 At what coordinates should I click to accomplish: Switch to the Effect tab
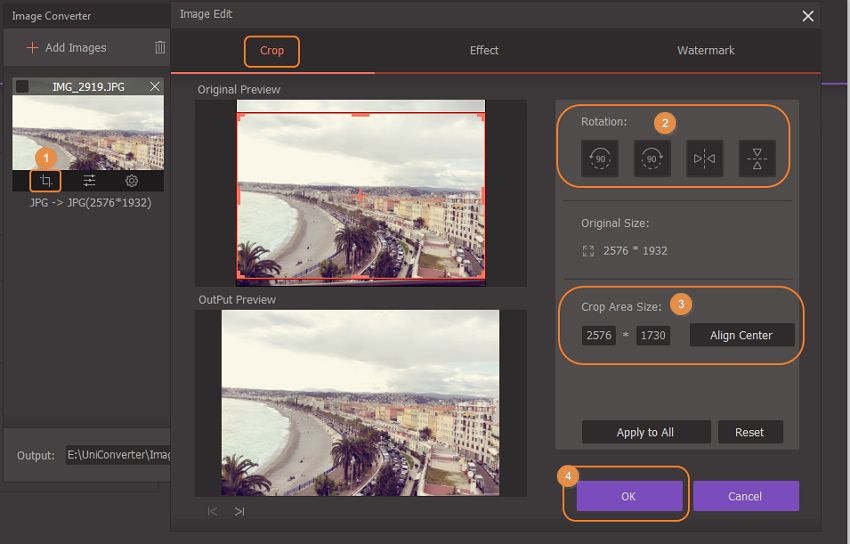click(484, 50)
